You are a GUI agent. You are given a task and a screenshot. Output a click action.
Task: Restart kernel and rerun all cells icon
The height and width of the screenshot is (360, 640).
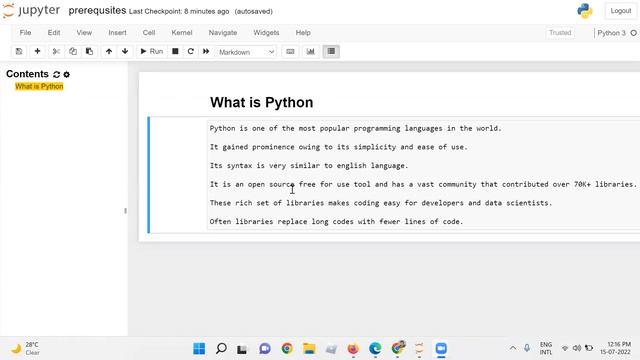pos(206,51)
